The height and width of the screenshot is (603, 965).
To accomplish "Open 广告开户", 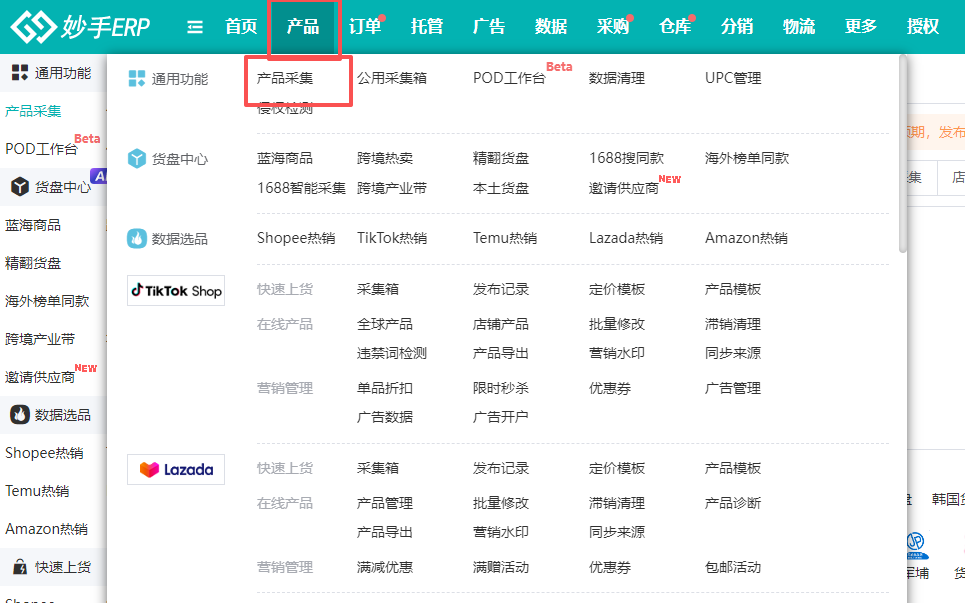I will pos(501,417).
